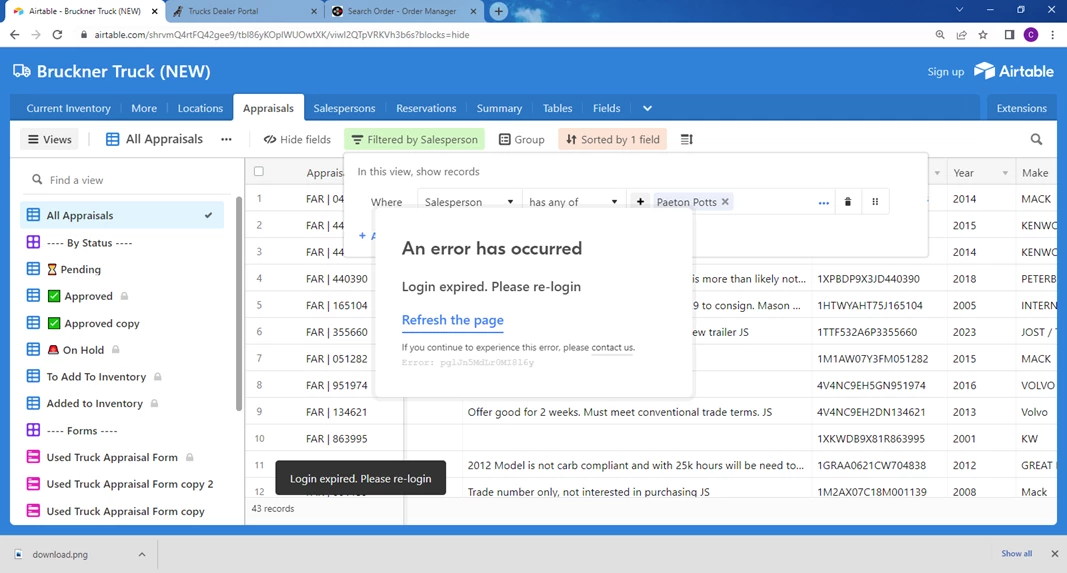
Task: Click the search magnifier in view toolbar
Action: [x=1036, y=140]
